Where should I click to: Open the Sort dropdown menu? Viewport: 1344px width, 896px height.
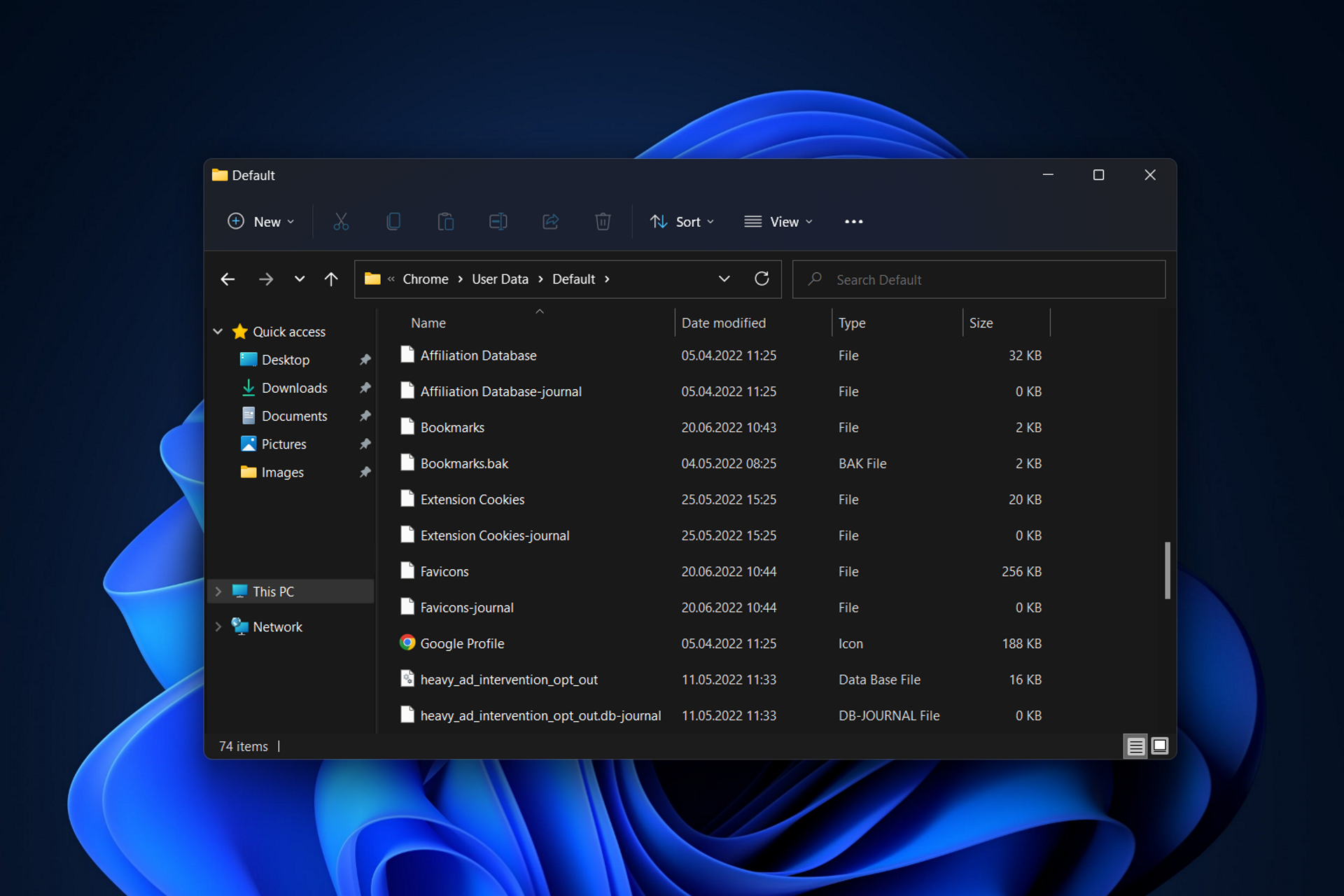click(x=682, y=222)
